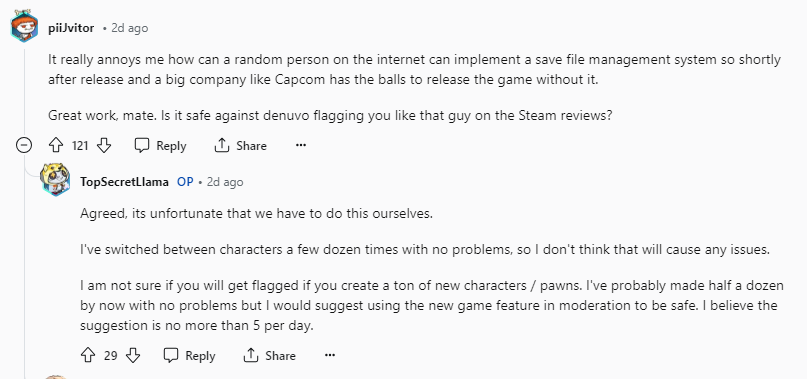Open more options on TopSecretLlama's reply
807x379 pixels.
click(330, 355)
